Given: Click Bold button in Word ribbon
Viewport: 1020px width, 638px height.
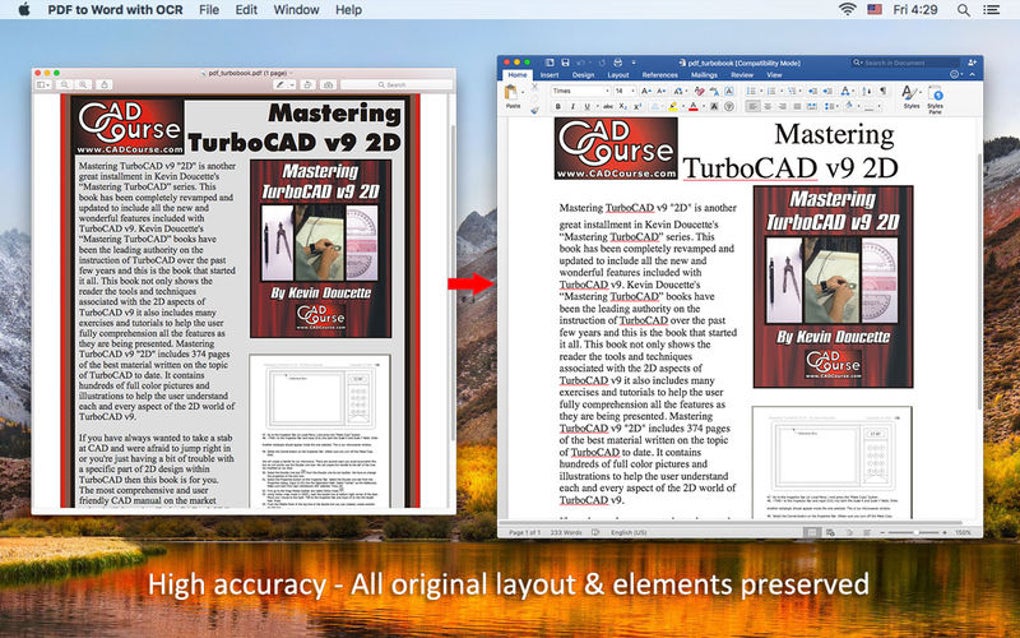Looking at the screenshot, I should click(558, 106).
